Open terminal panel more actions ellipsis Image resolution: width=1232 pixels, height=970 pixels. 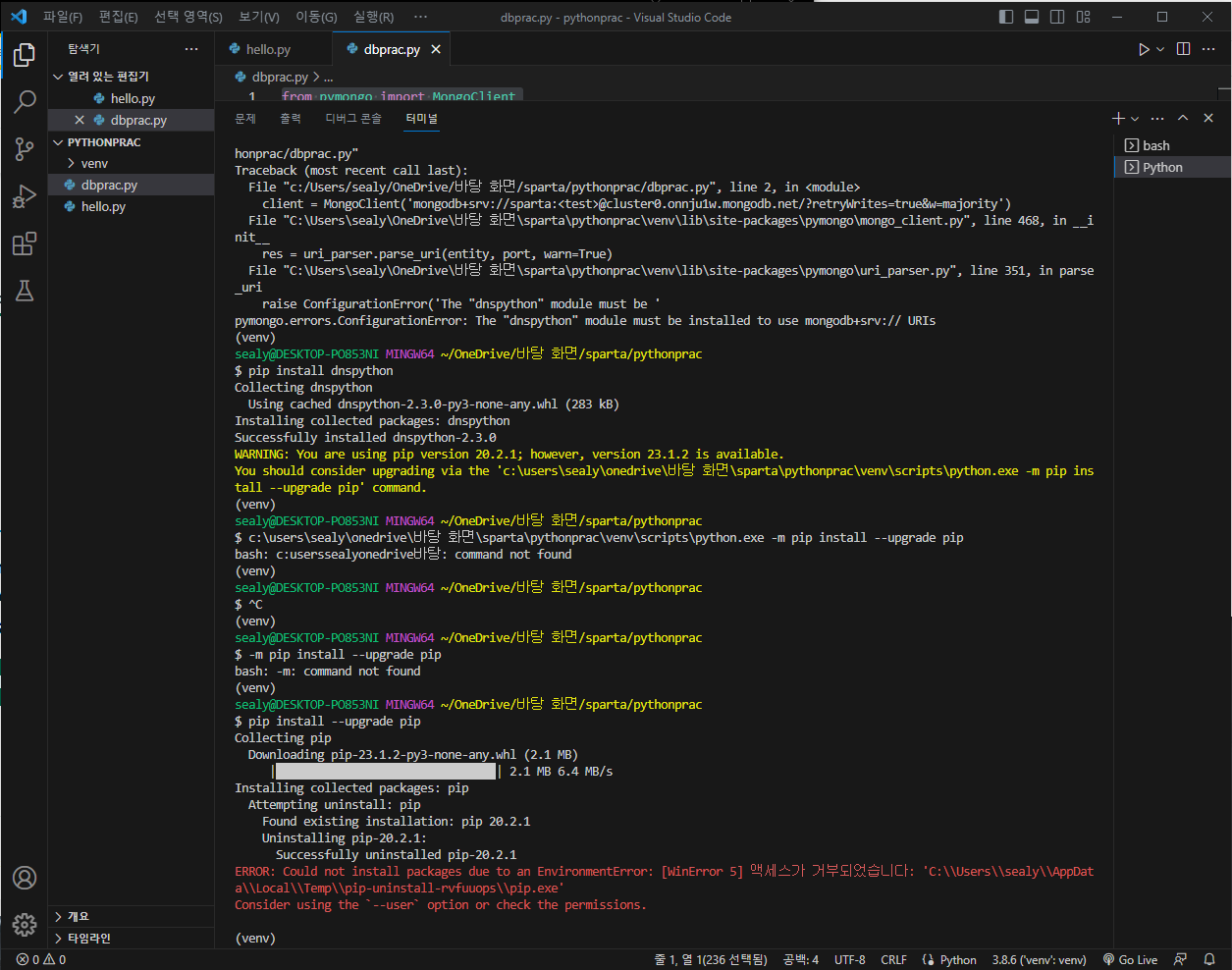[1157, 119]
